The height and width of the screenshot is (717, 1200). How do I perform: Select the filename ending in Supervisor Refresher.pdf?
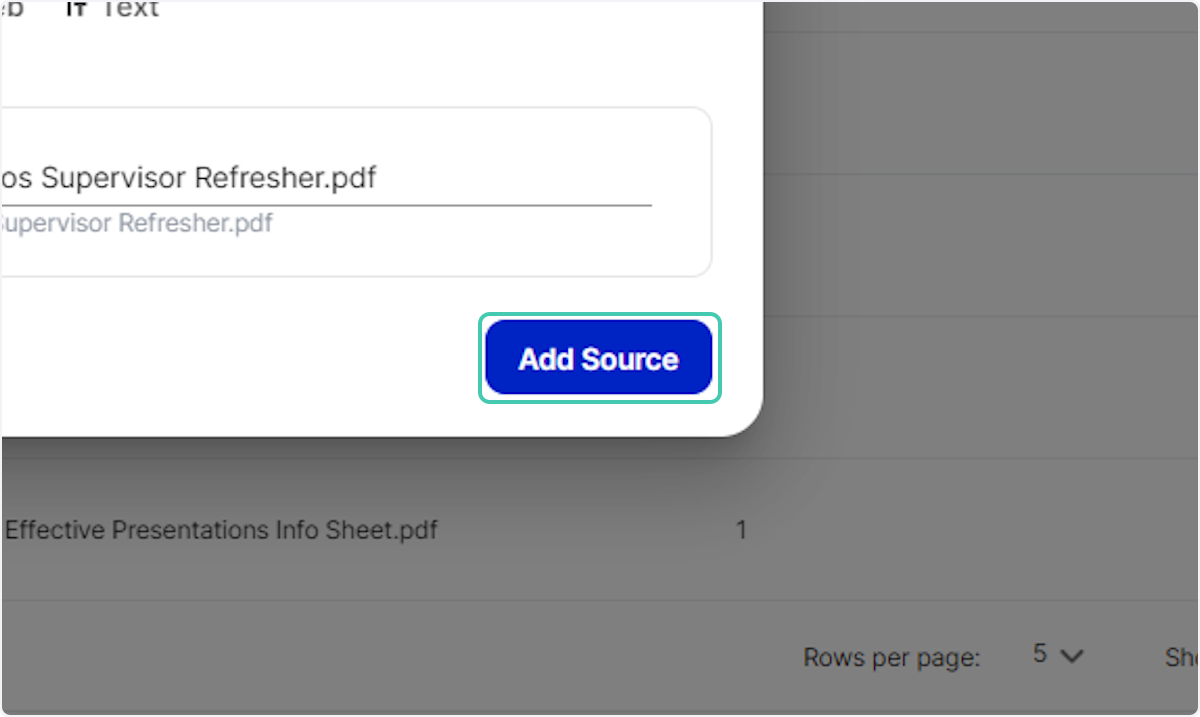pos(190,177)
